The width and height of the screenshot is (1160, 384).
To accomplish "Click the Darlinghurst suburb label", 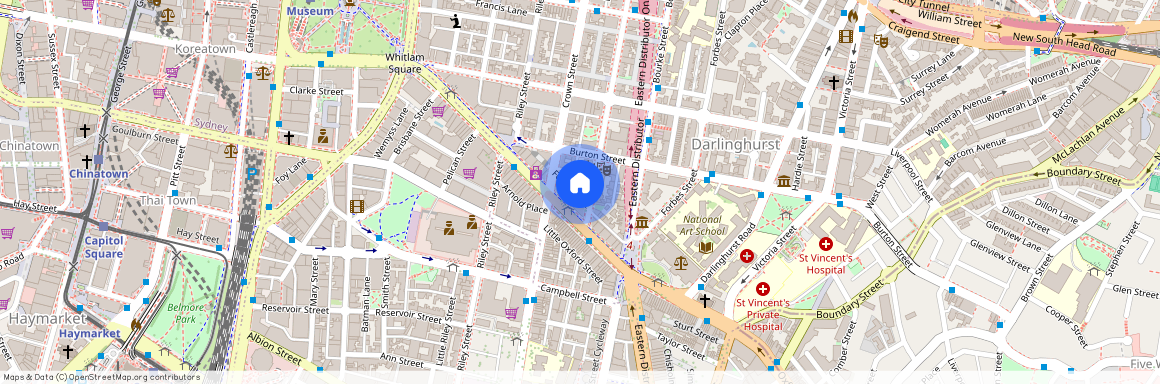I will point(736,145).
